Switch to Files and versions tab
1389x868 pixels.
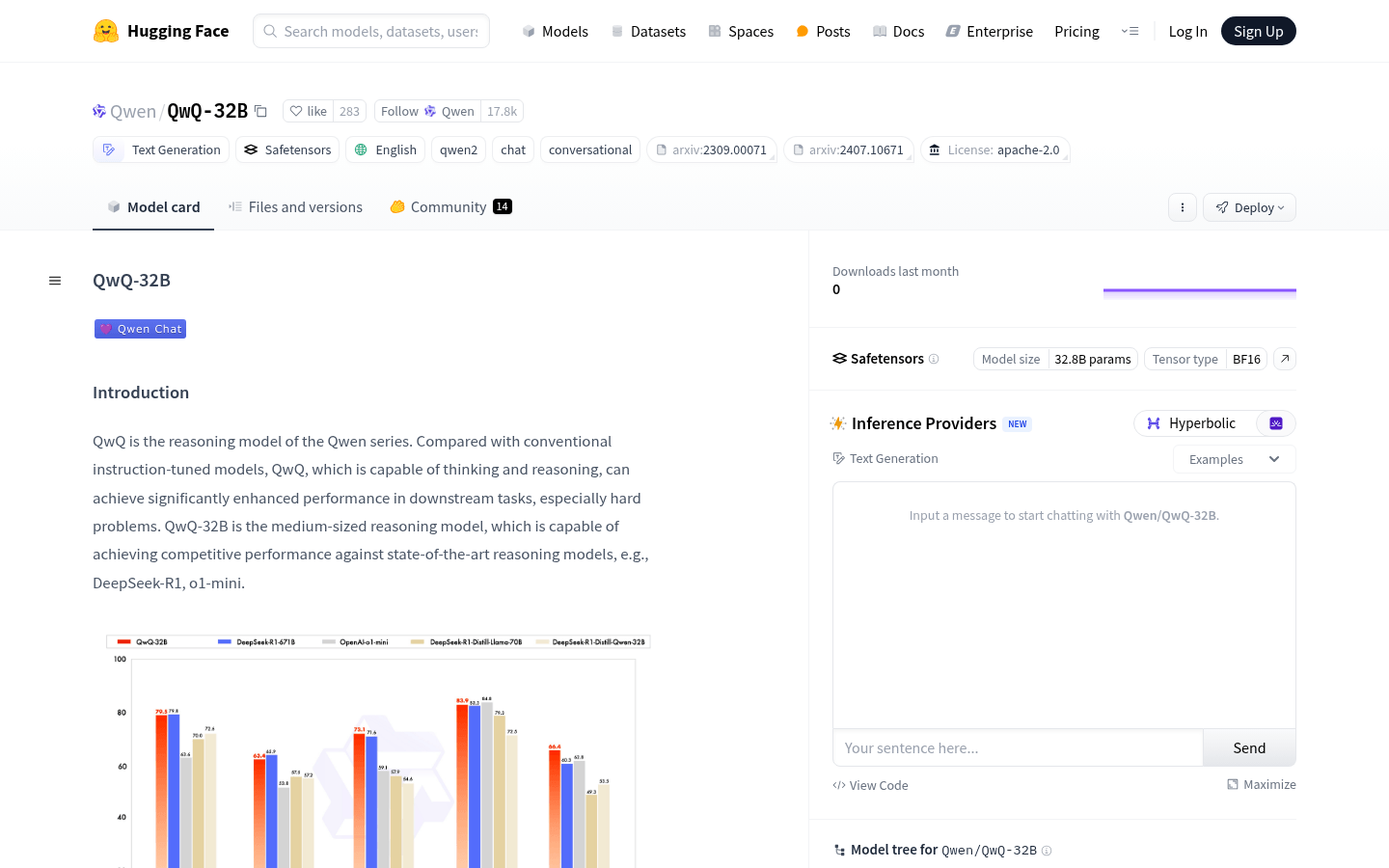coord(295,206)
